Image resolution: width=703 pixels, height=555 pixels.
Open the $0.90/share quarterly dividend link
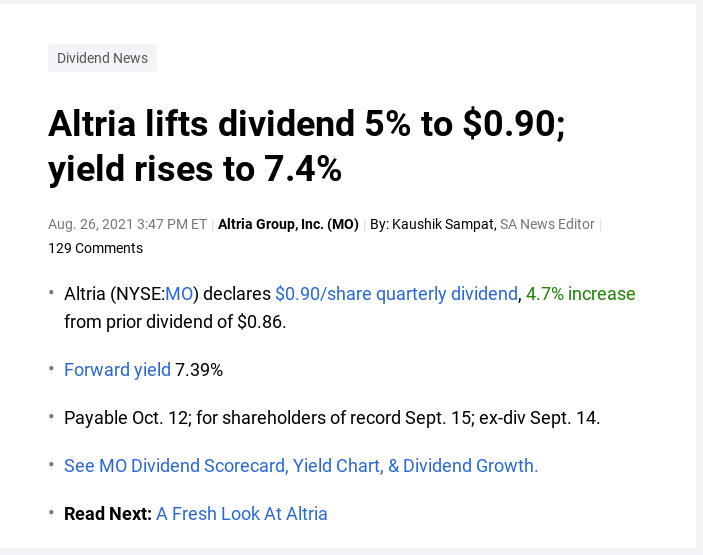[x=396, y=294]
